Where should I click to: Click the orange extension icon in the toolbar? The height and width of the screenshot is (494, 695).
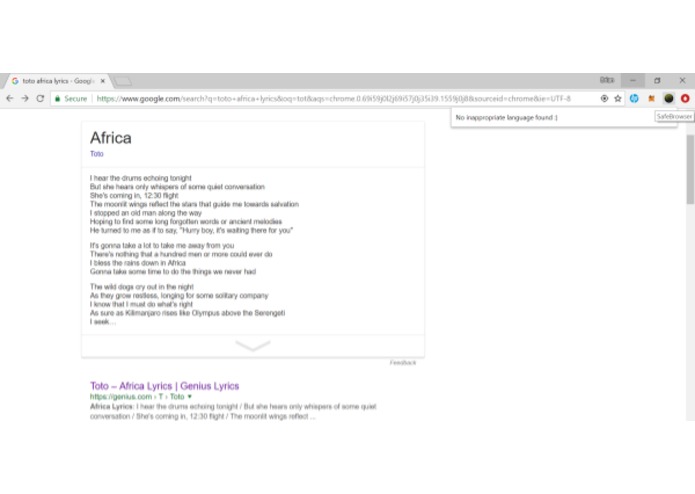[x=652, y=98]
